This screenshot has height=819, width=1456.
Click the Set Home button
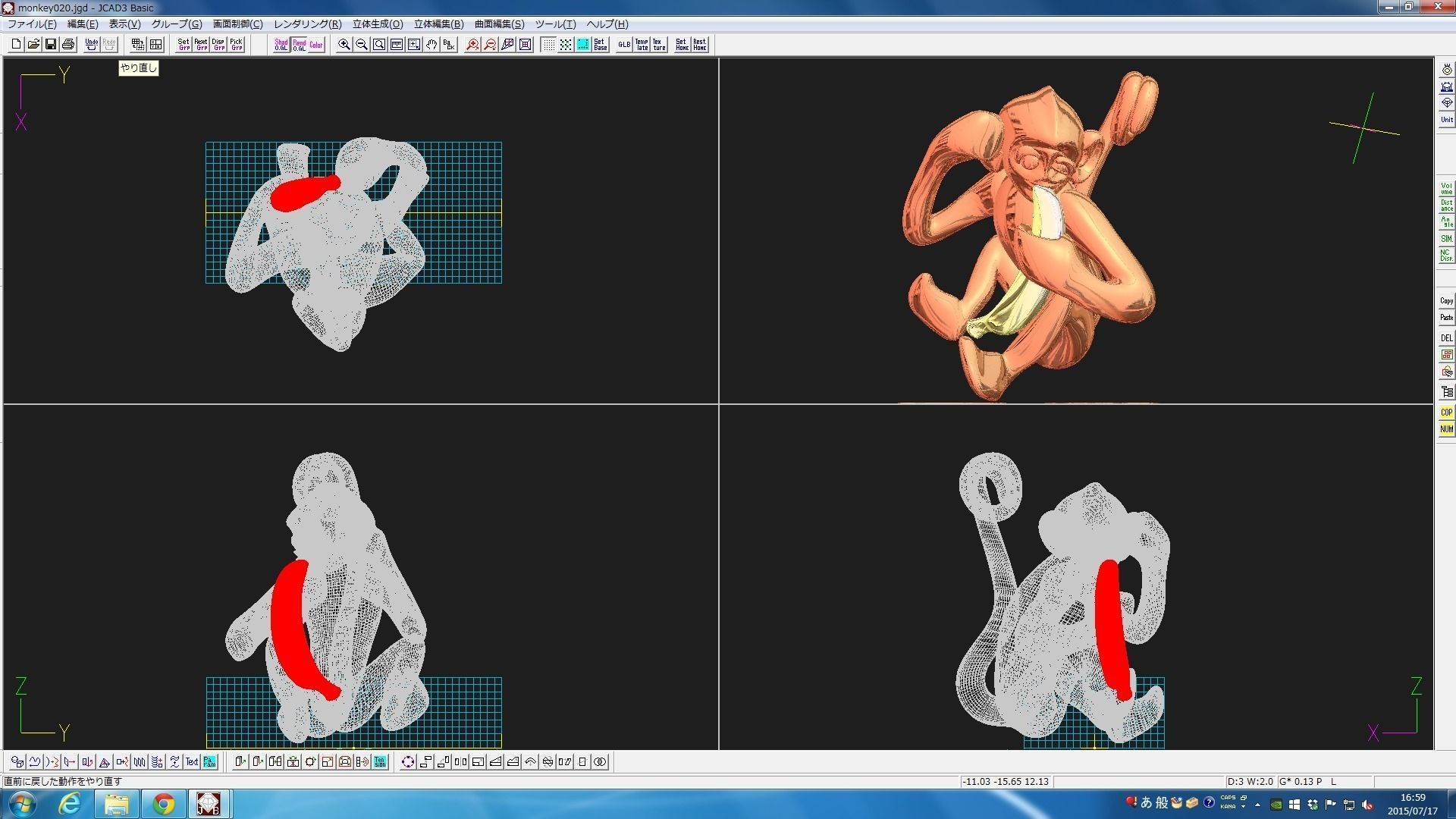(682, 45)
